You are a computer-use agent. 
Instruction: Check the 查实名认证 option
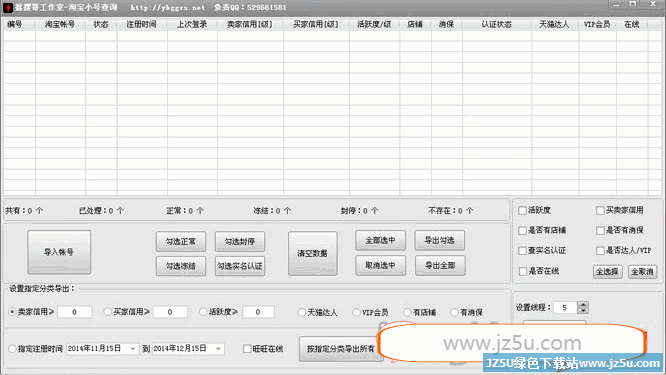click(522, 251)
